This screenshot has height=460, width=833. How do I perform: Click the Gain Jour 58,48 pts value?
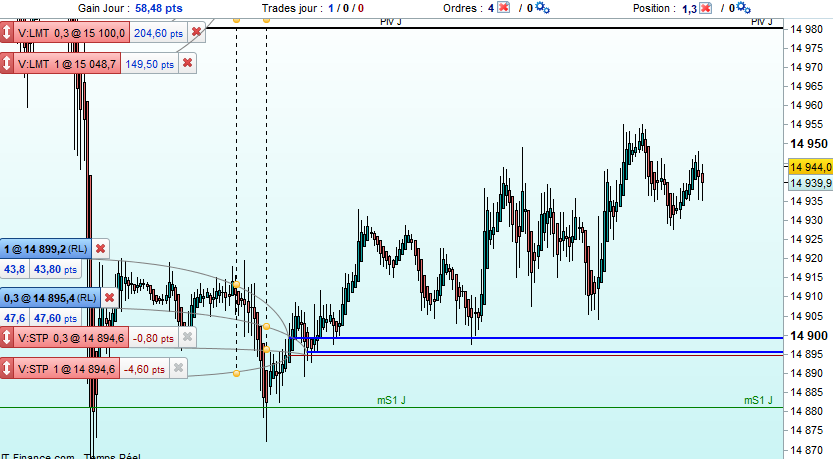(x=158, y=8)
